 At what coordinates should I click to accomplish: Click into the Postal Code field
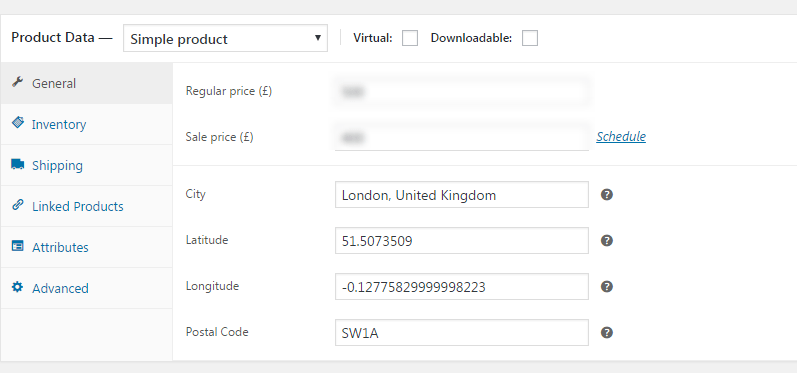coord(462,332)
